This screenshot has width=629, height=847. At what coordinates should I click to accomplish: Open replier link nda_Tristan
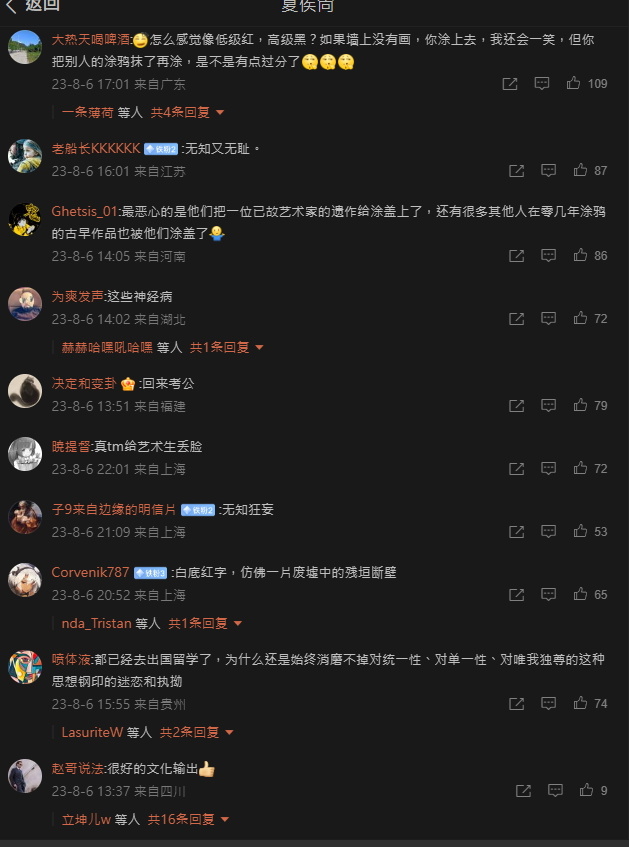[97, 623]
